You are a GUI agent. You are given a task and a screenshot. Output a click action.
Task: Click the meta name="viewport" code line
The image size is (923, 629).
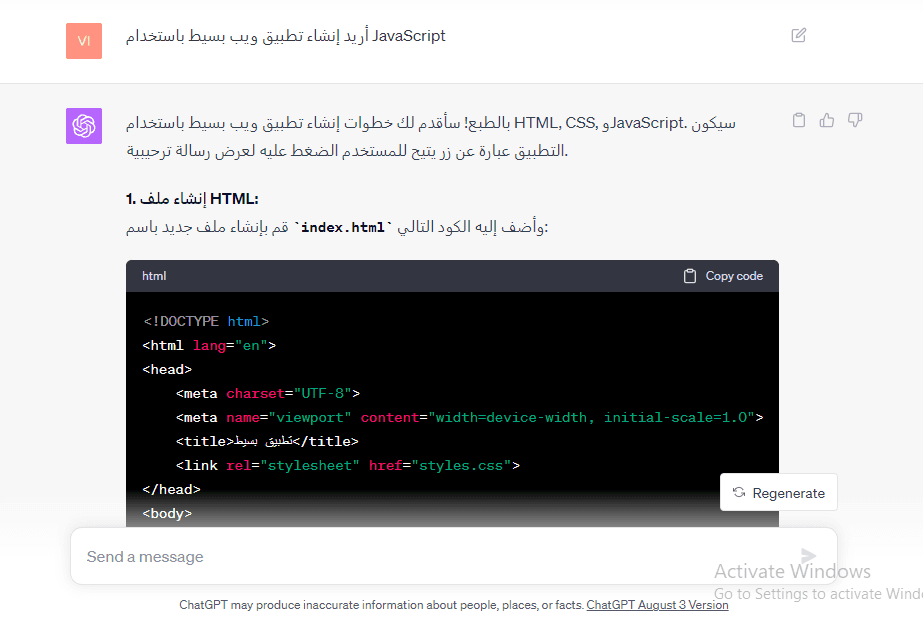[x=469, y=418]
